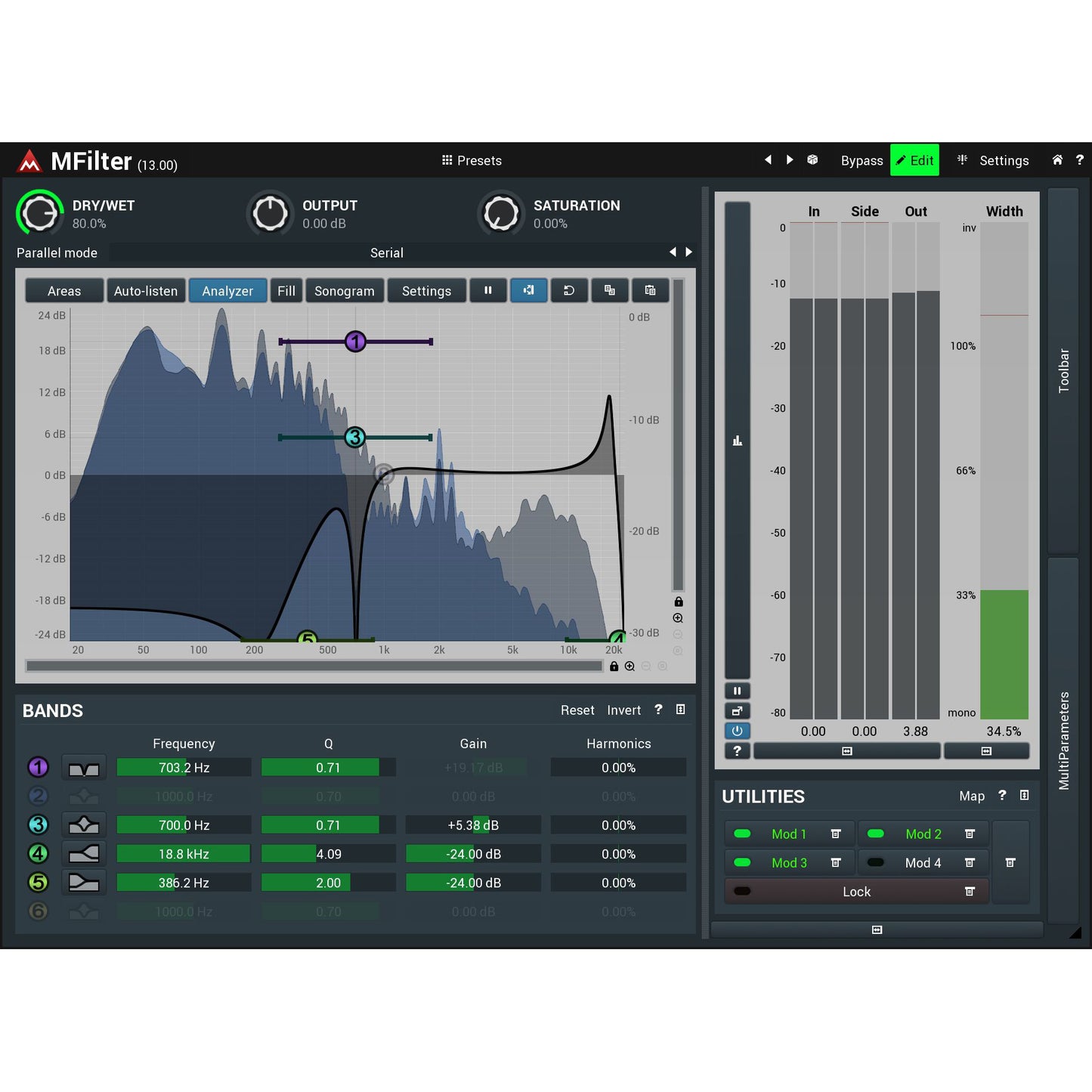Click the analyzer reset/undo icon

click(x=569, y=290)
